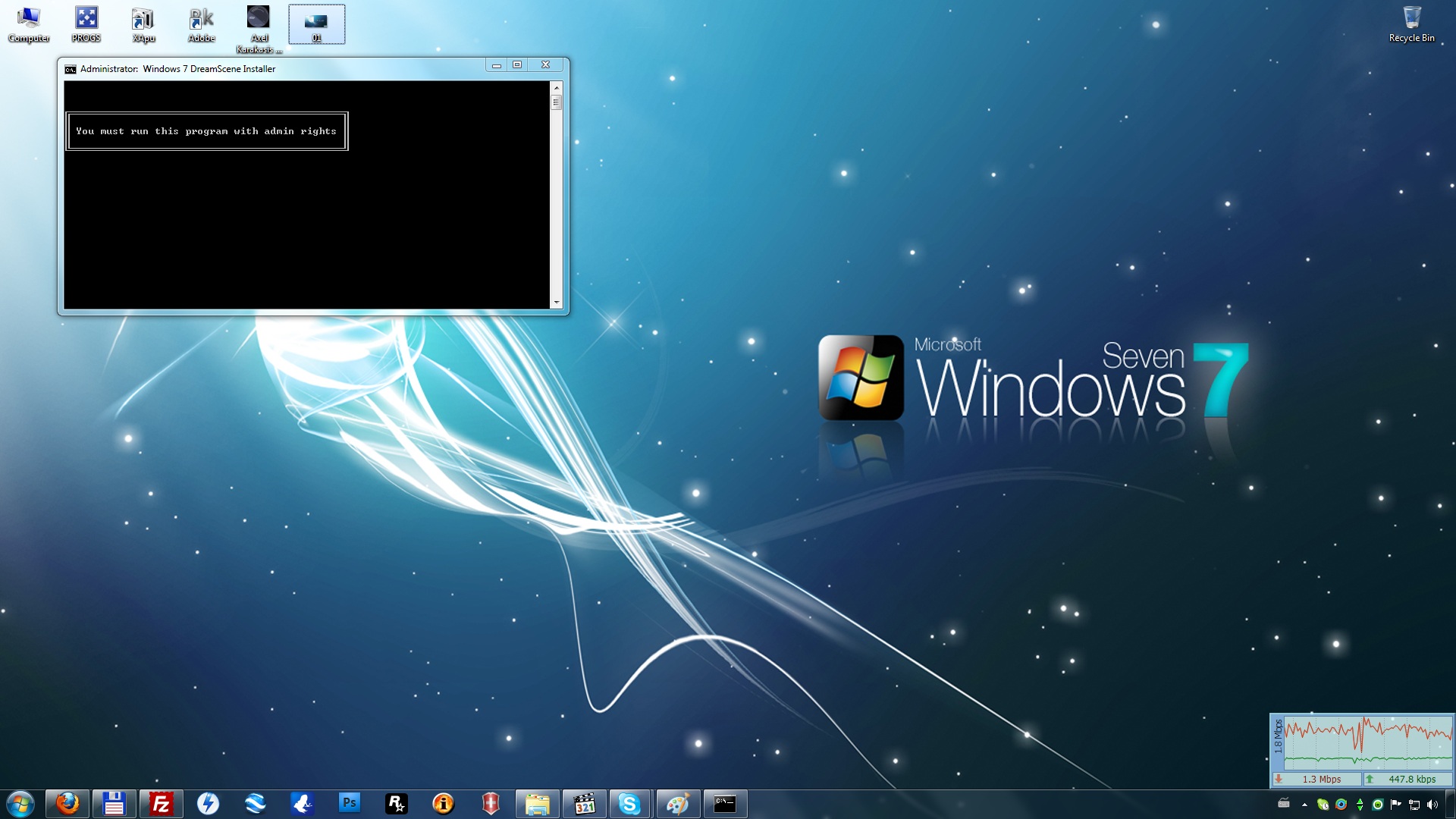Launch FileZilla from the taskbar

161,803
